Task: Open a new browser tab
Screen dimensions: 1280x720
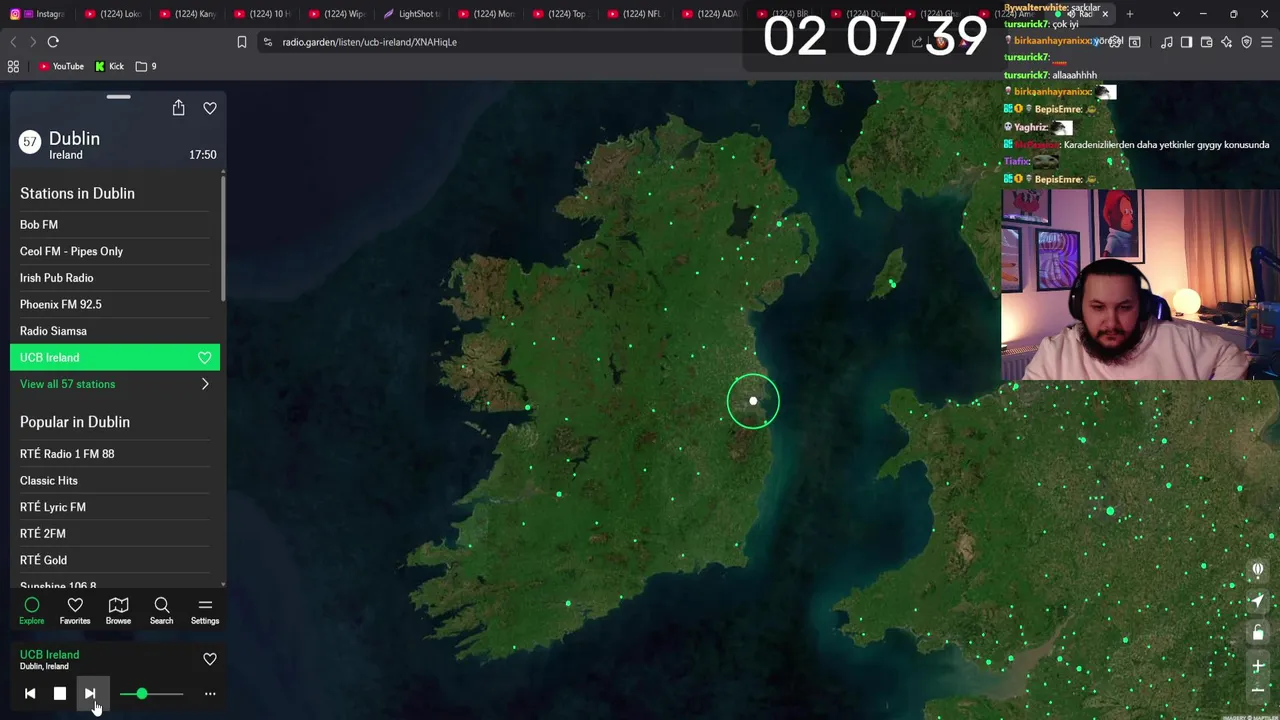Action: tap(1130, 14)
